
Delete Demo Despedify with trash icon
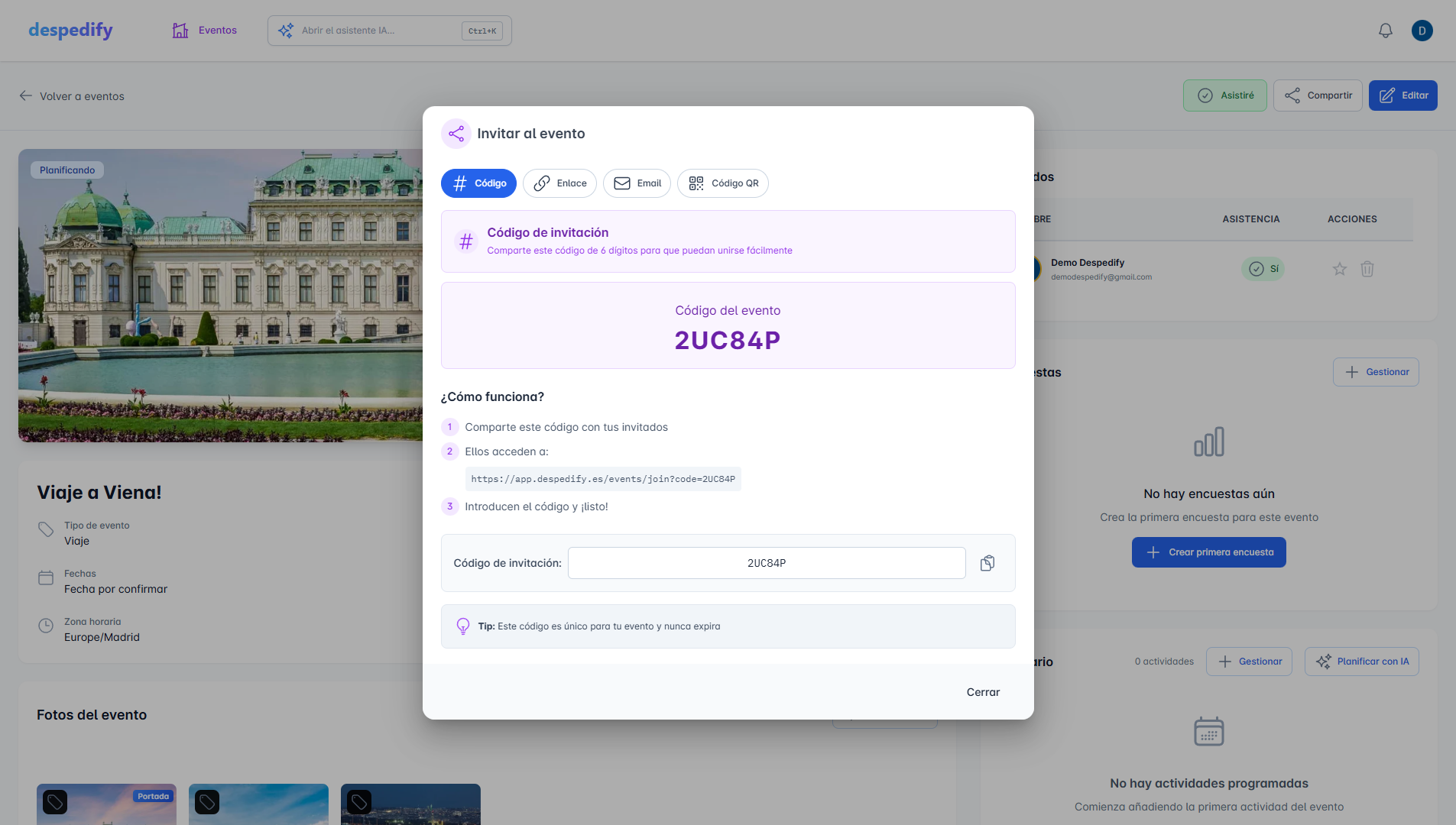(1367, 269)
